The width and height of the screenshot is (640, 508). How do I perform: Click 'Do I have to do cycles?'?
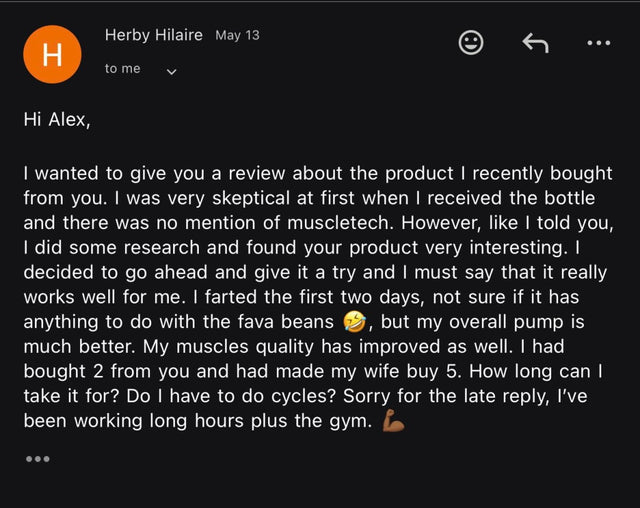pos(231,396)
